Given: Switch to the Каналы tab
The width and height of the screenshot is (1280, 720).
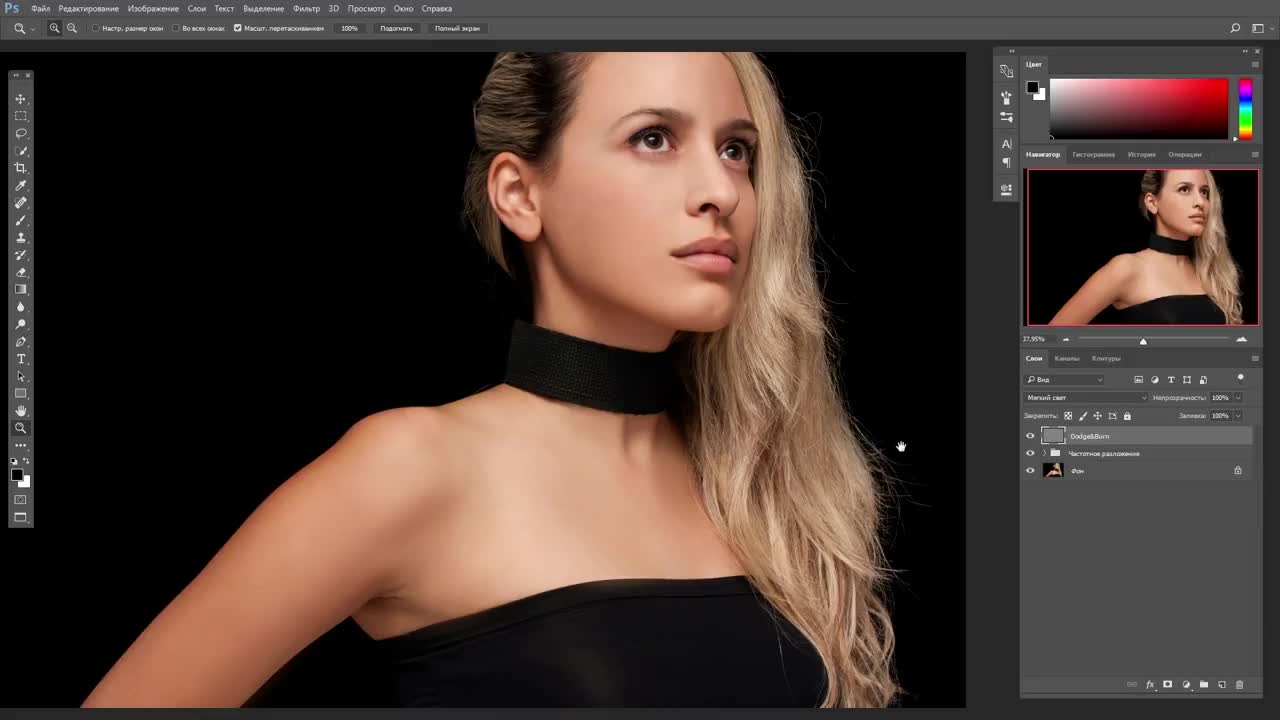Looking at the screenshot, I should tap(1067, 358).
